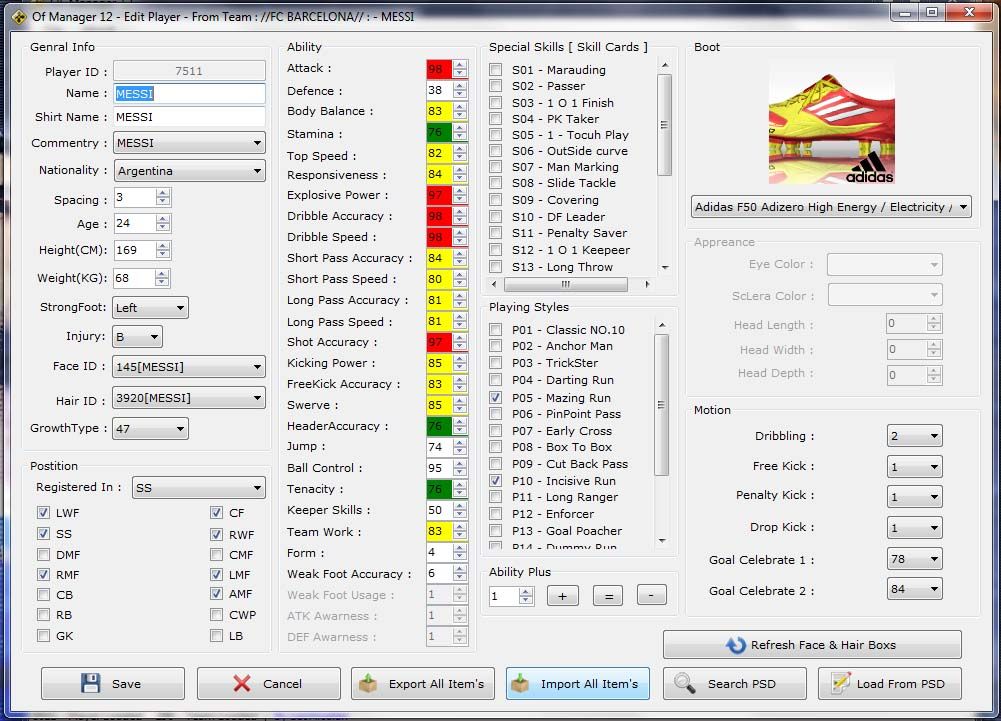Open the Adidas F50 boot selection dropdown

(830, 207)
